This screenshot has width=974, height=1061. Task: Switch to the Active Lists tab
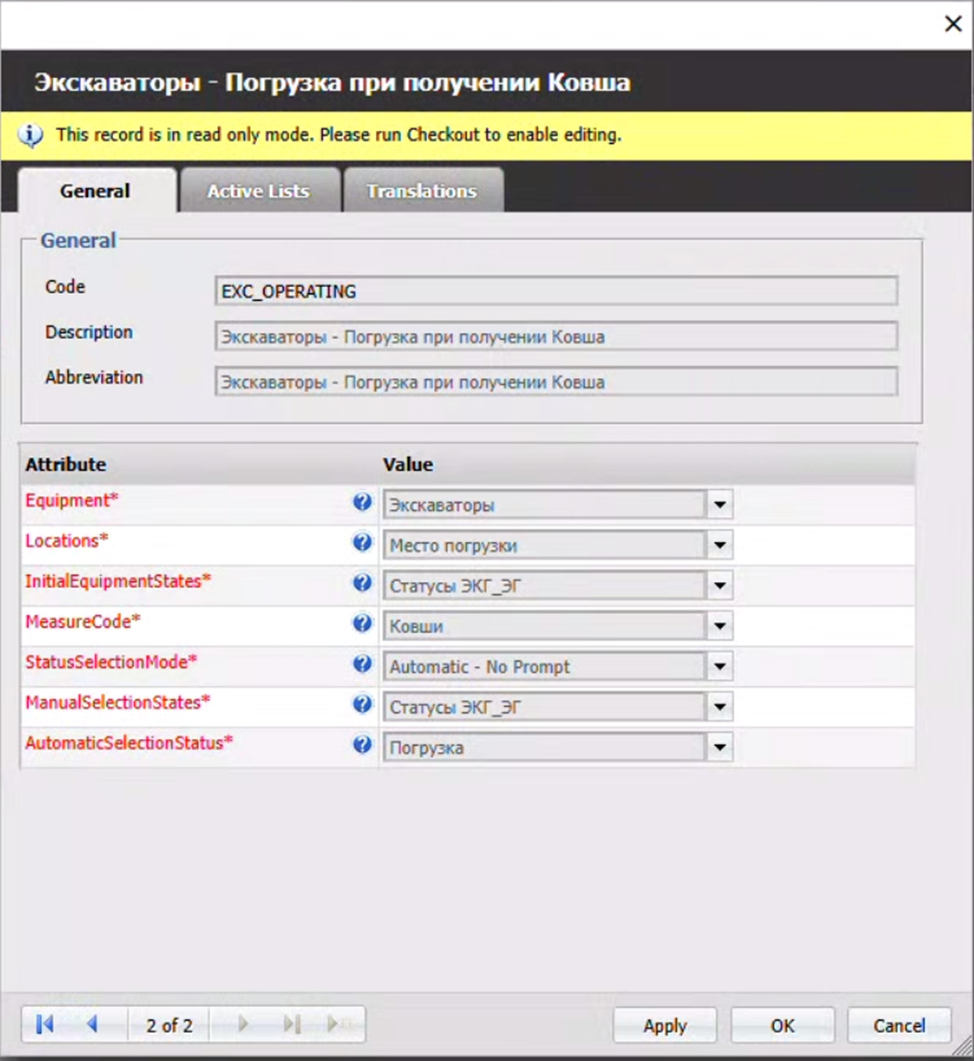(x=258, y=191)
